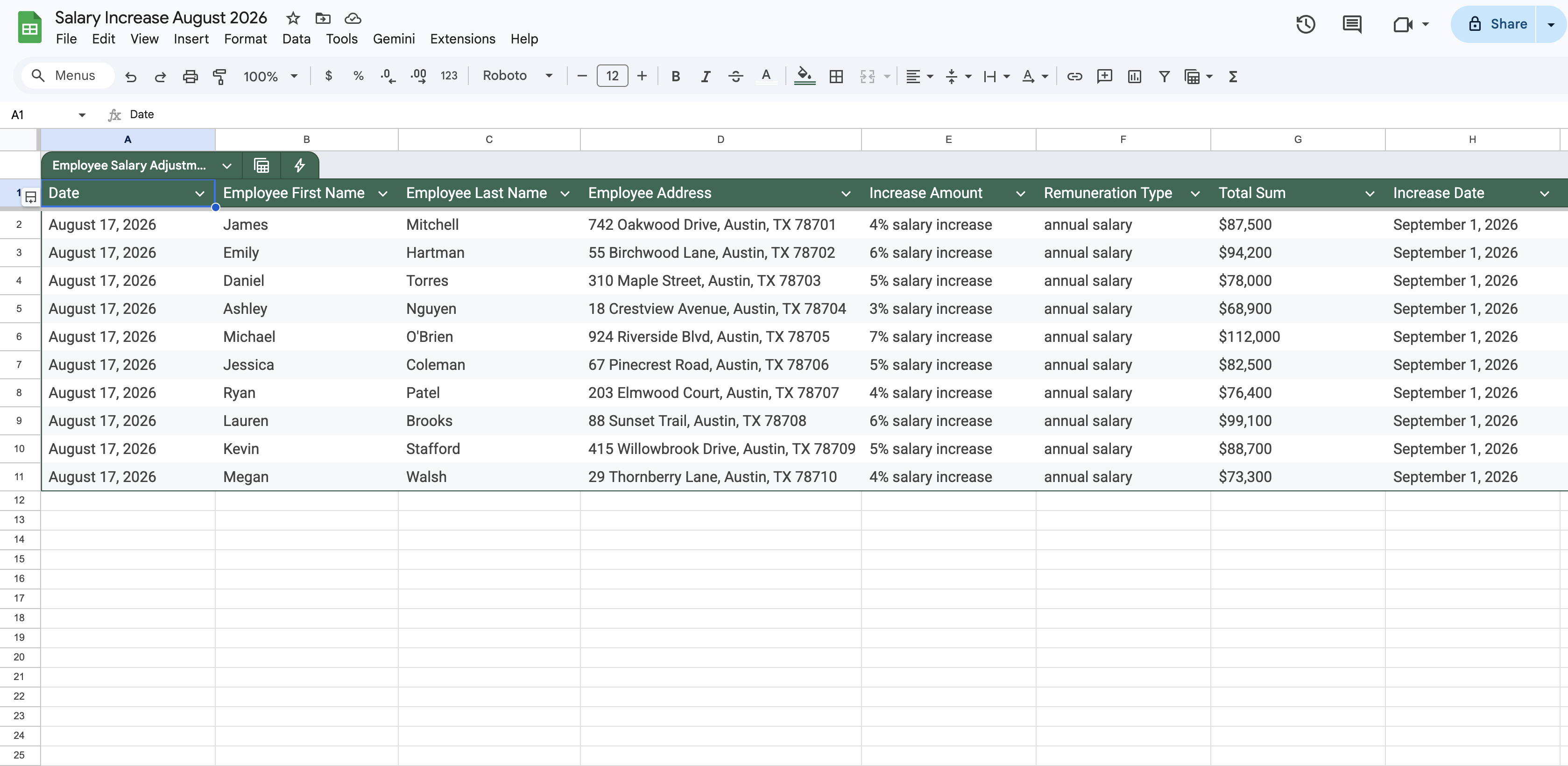Screen dimensions: 1568x766
Task: Open Functions sigma icon
Action: (1233, 76)
